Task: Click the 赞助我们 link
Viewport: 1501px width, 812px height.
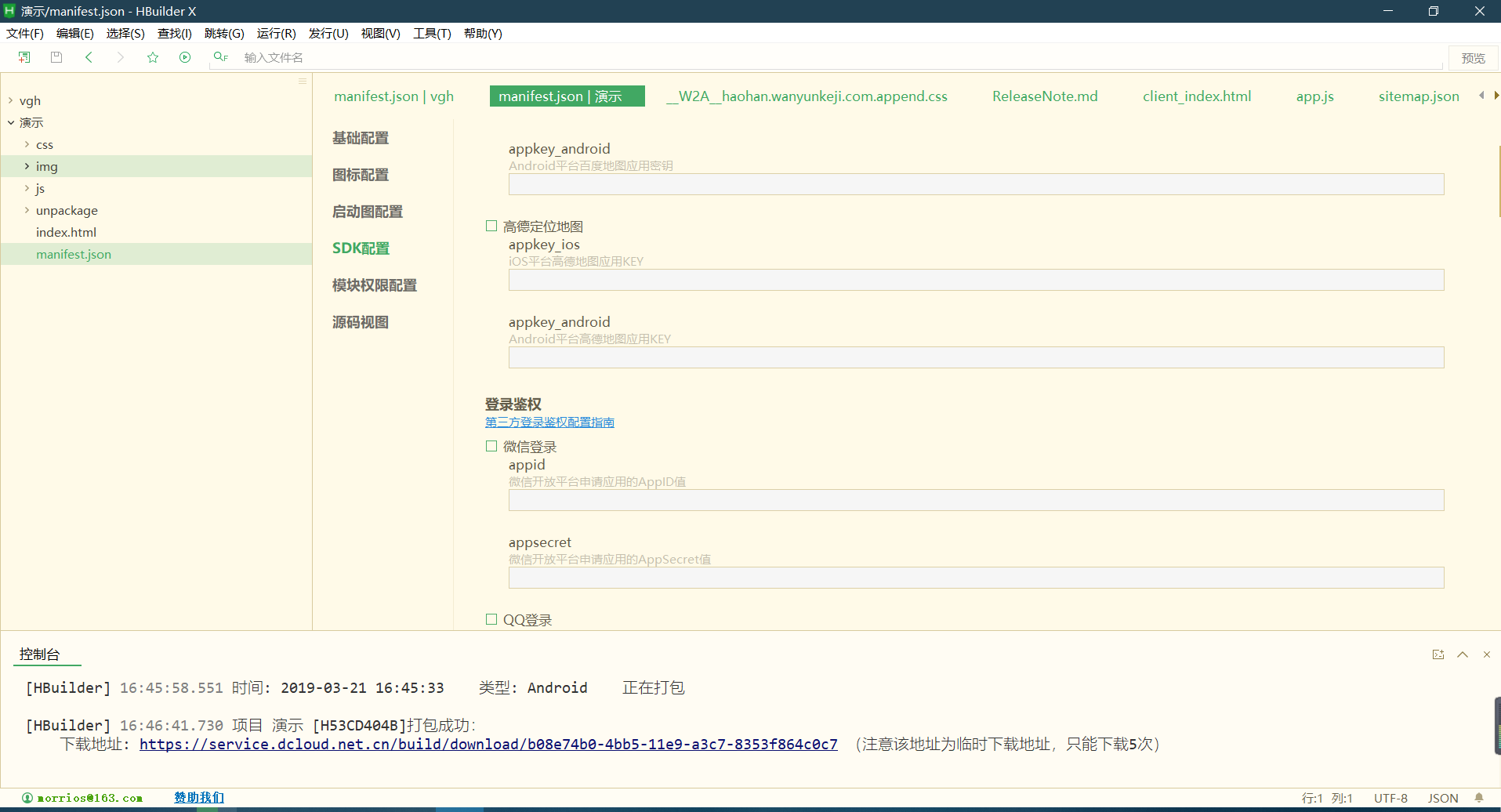Action: point(199,797)
